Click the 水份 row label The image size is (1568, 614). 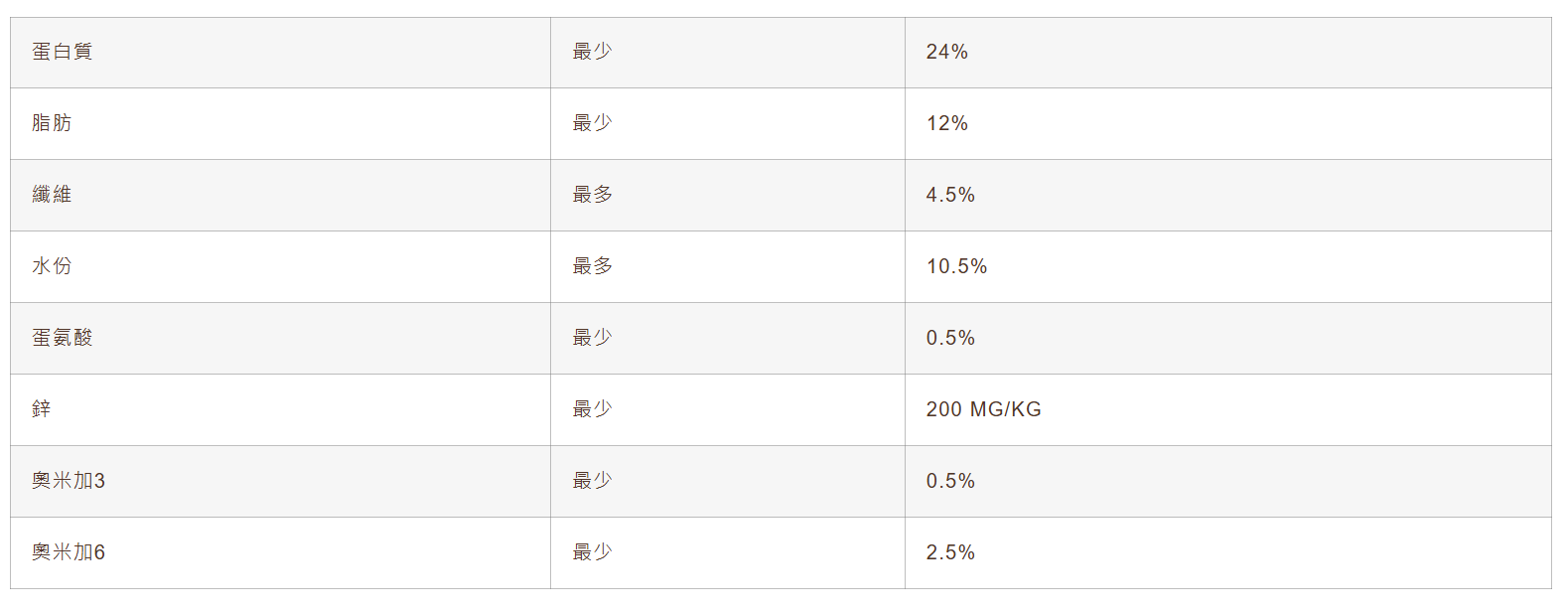coord(52,266)
